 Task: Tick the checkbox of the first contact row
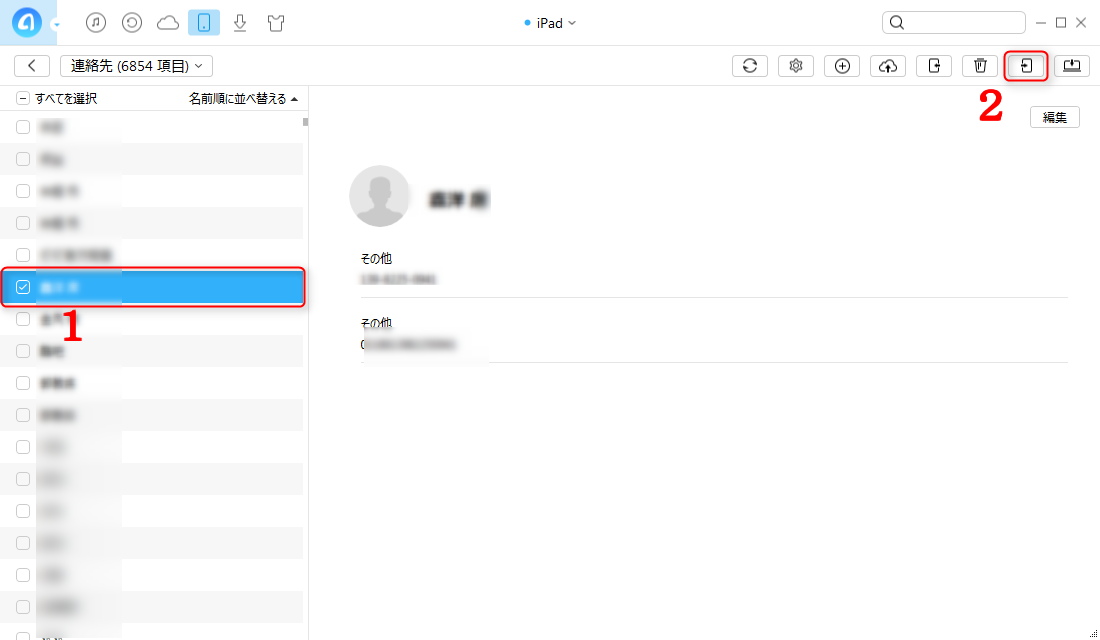pos(23,127)
